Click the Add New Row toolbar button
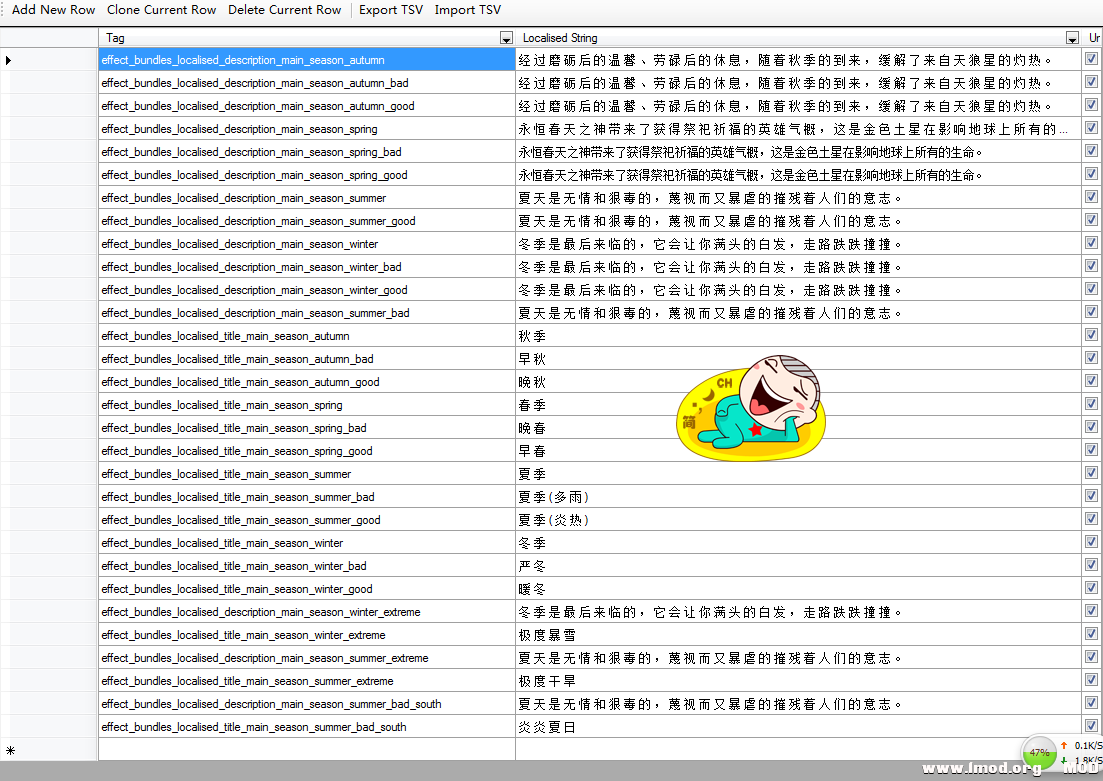1103x781 pixels. [x=54, y=10]
